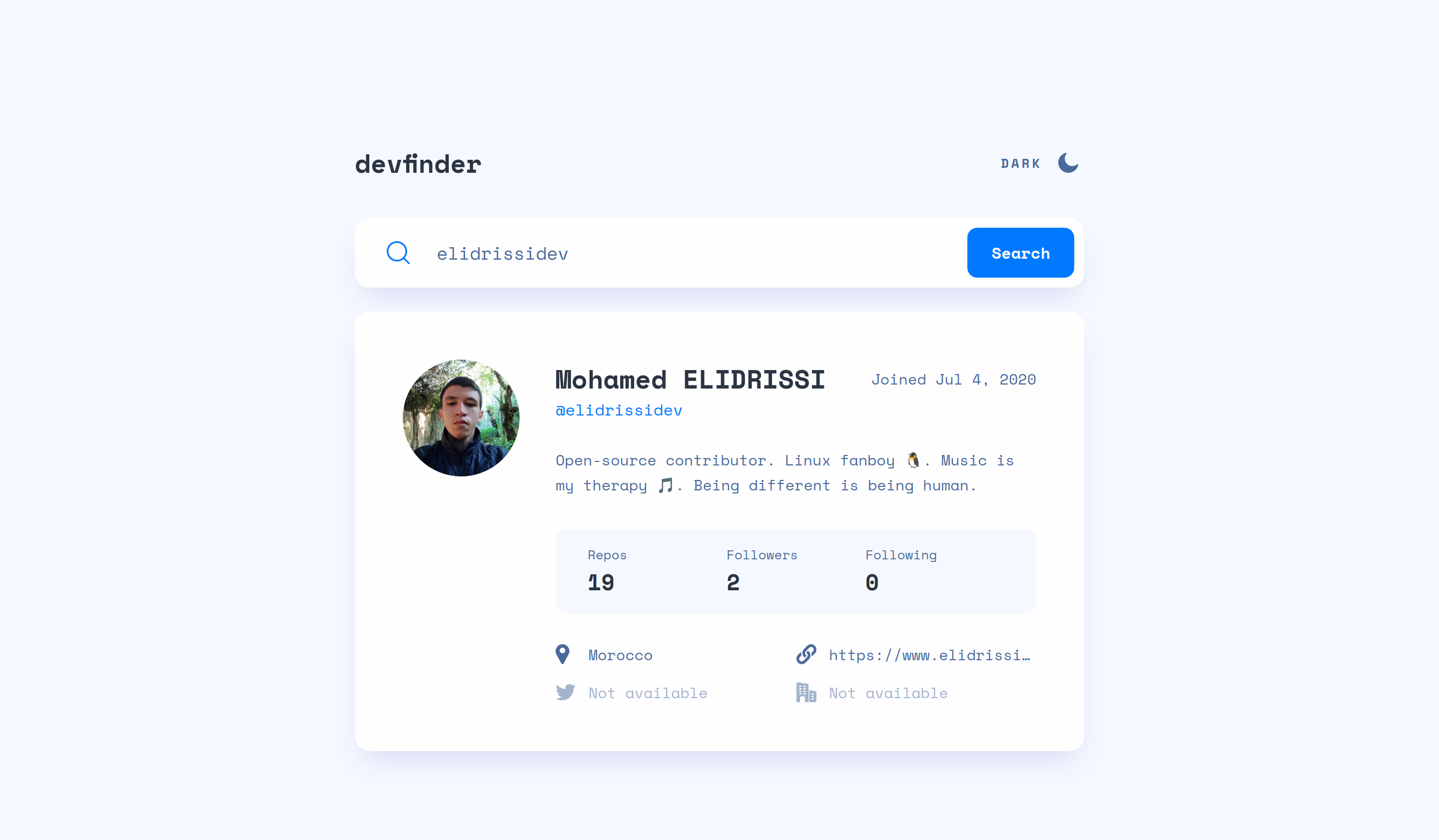1439x840 pixels.
Task: Click the Followers count 2
Action: (x=733, y=583)
